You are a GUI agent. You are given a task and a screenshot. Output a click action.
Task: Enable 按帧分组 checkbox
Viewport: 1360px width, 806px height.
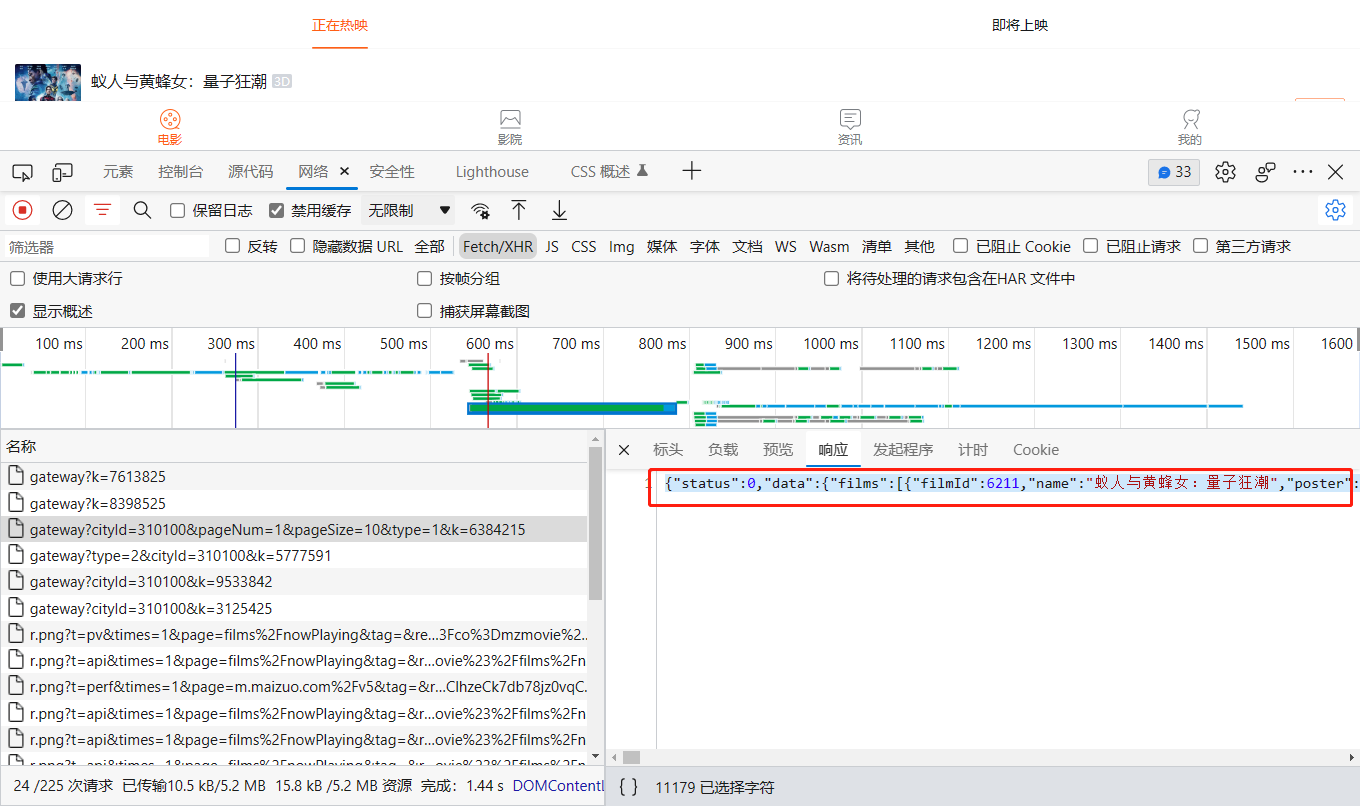[425, 279]
